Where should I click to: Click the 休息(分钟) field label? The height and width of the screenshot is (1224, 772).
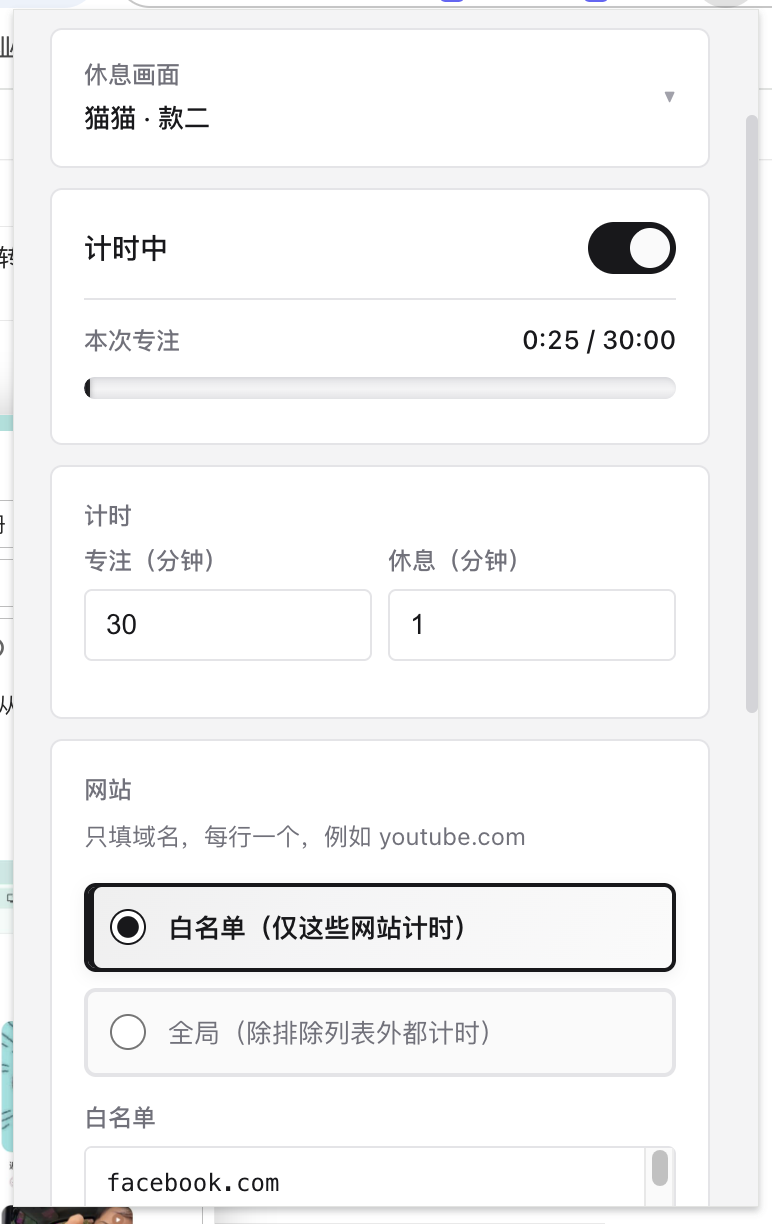[454, 561]
